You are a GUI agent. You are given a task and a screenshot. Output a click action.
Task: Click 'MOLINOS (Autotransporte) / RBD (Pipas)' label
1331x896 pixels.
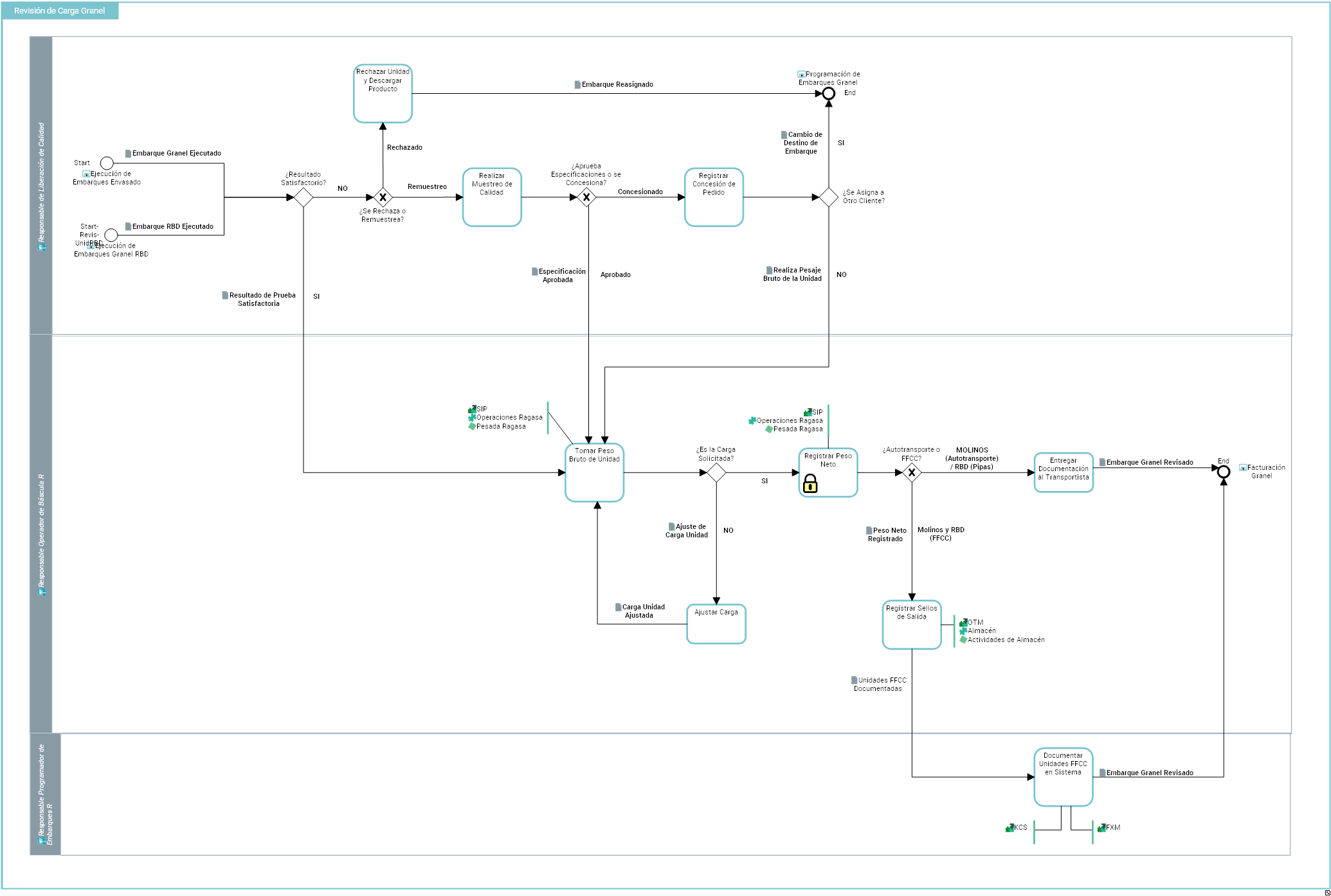(x=972, y=459)
